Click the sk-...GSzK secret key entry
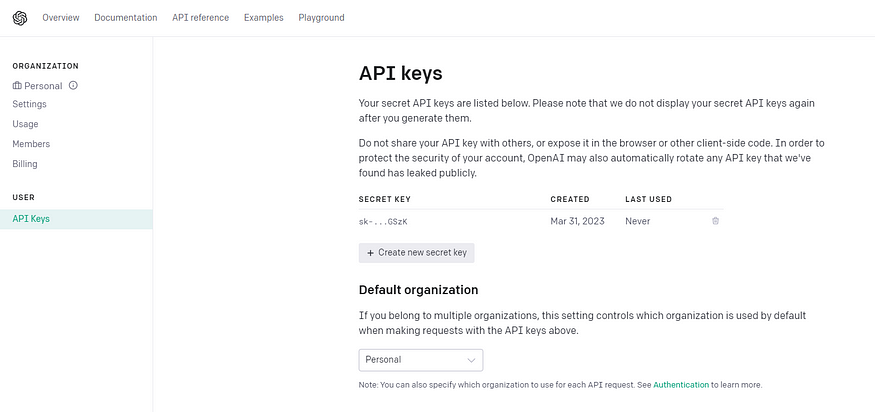The image size is (875, 412). pos(385,220)
